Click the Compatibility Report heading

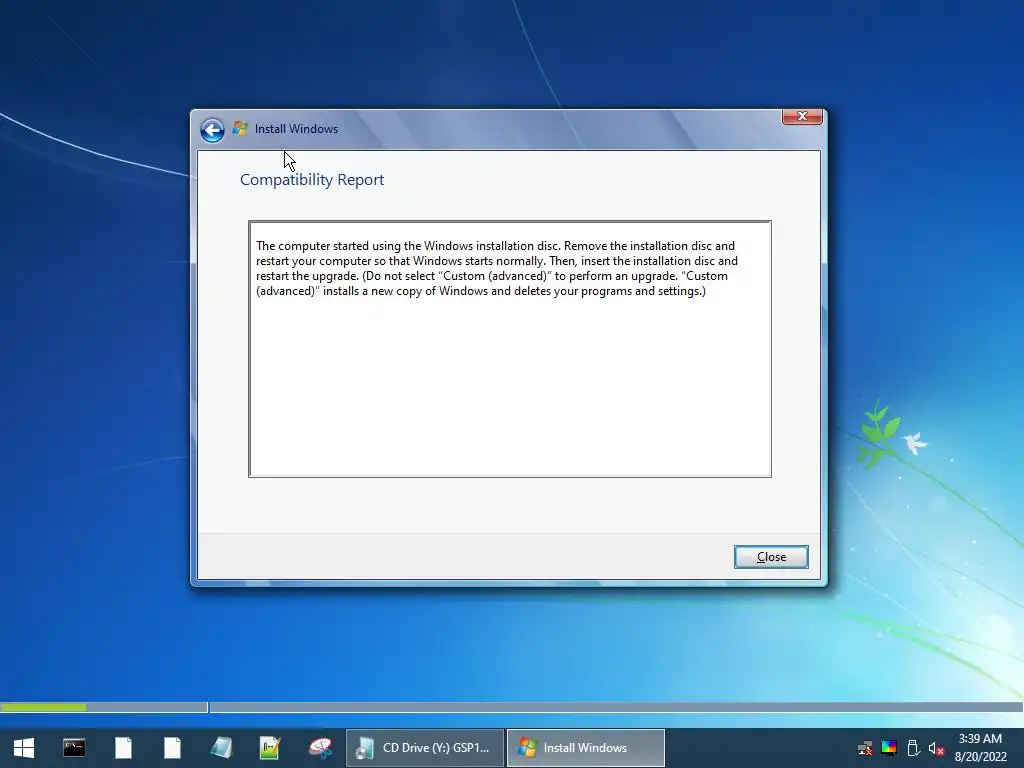(312, 180)
